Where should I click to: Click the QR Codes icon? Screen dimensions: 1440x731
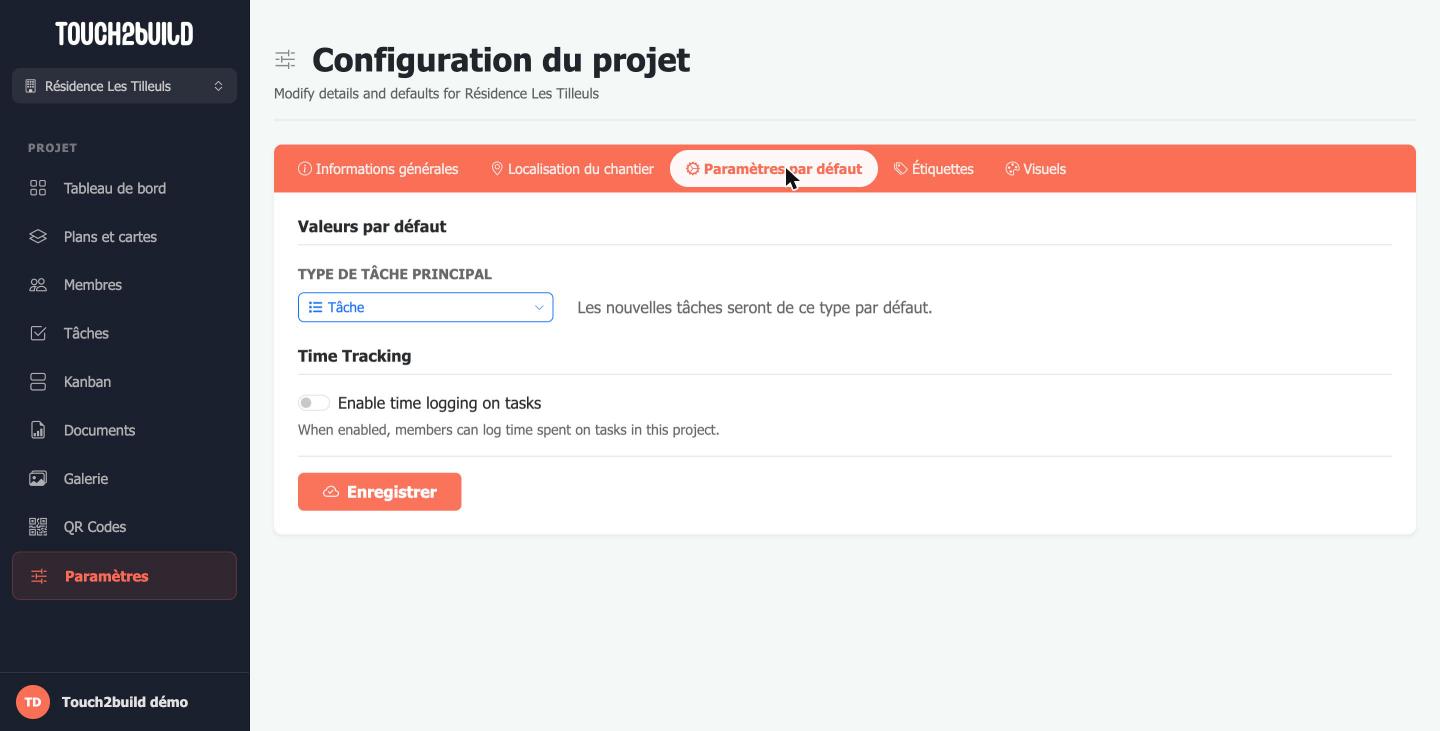pos(38,527)
